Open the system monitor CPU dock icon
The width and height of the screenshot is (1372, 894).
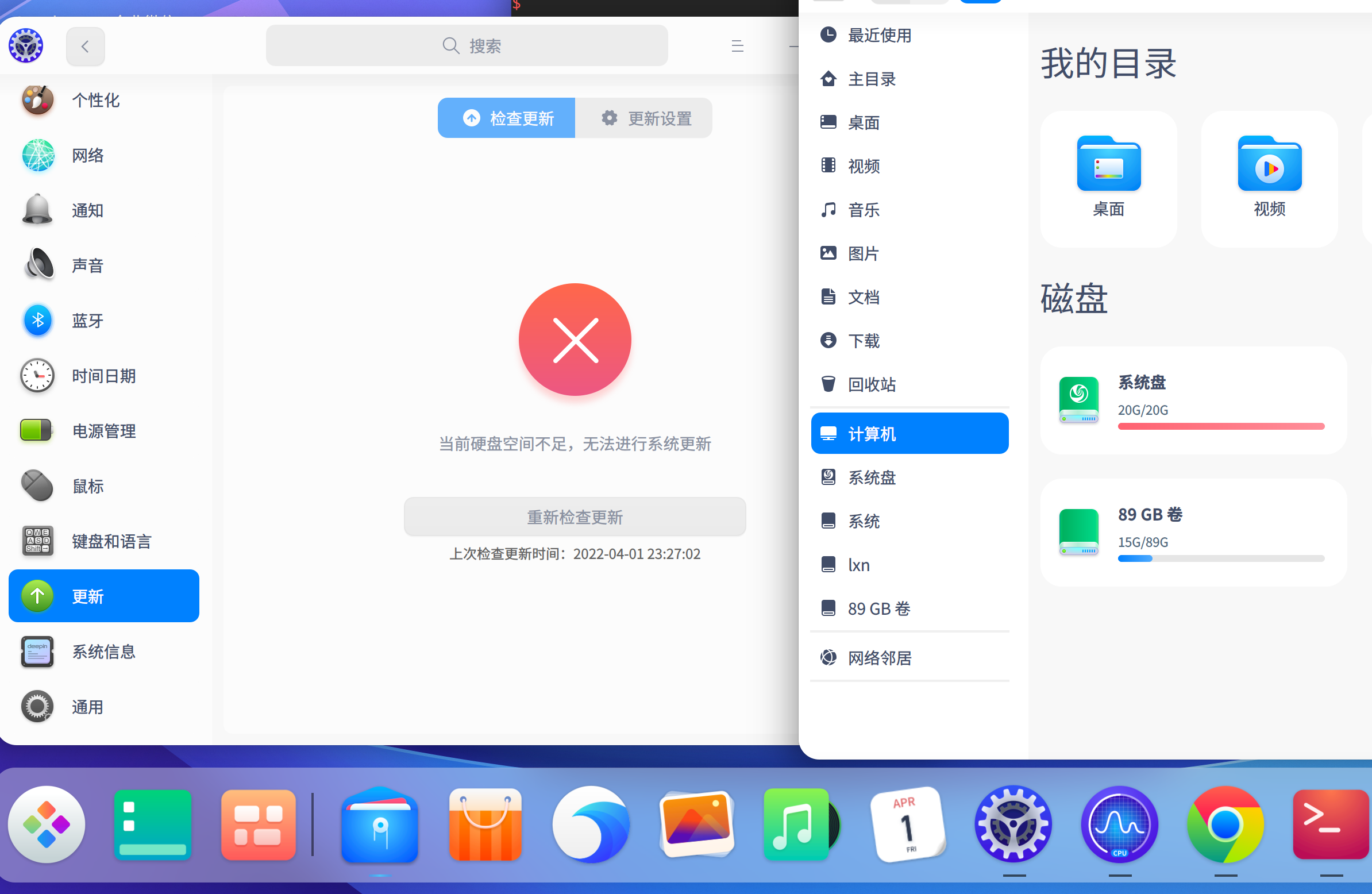tap(1119, 825)
